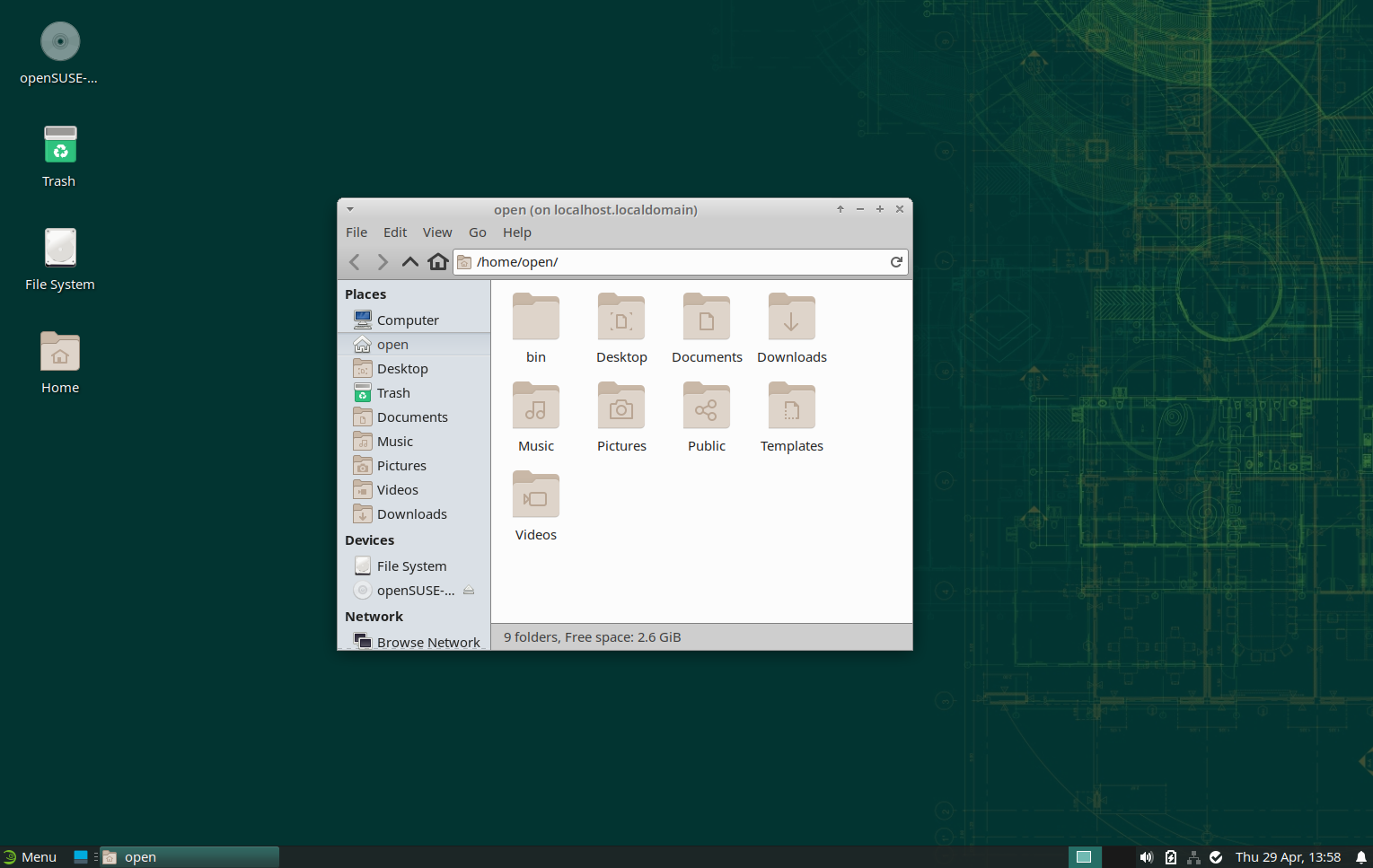Select the Pictures folder in file view

pos(620,408)
